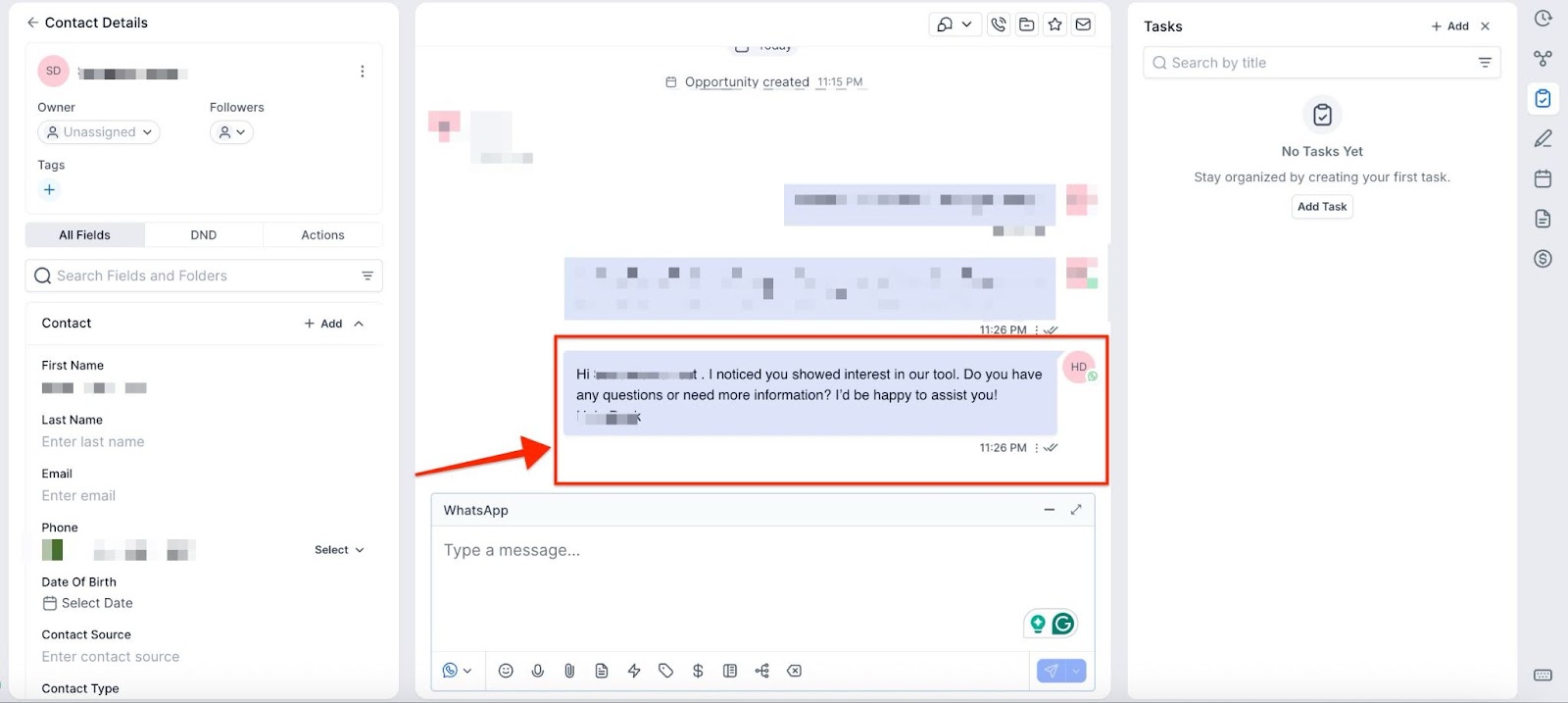The height and width of the screenshot is (703, 1568).
Task: Add a new tag with plus button
Action: click(49, 190)
